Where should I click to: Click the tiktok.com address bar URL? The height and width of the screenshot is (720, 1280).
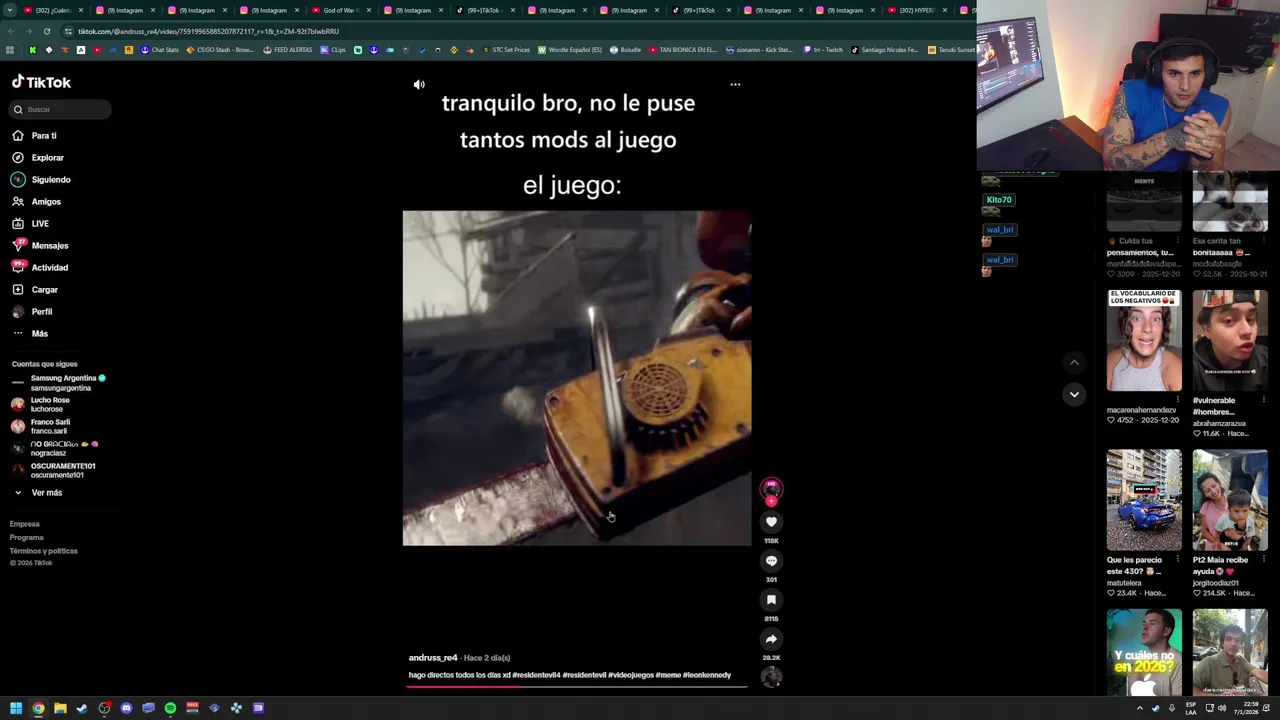pos(208,31)
